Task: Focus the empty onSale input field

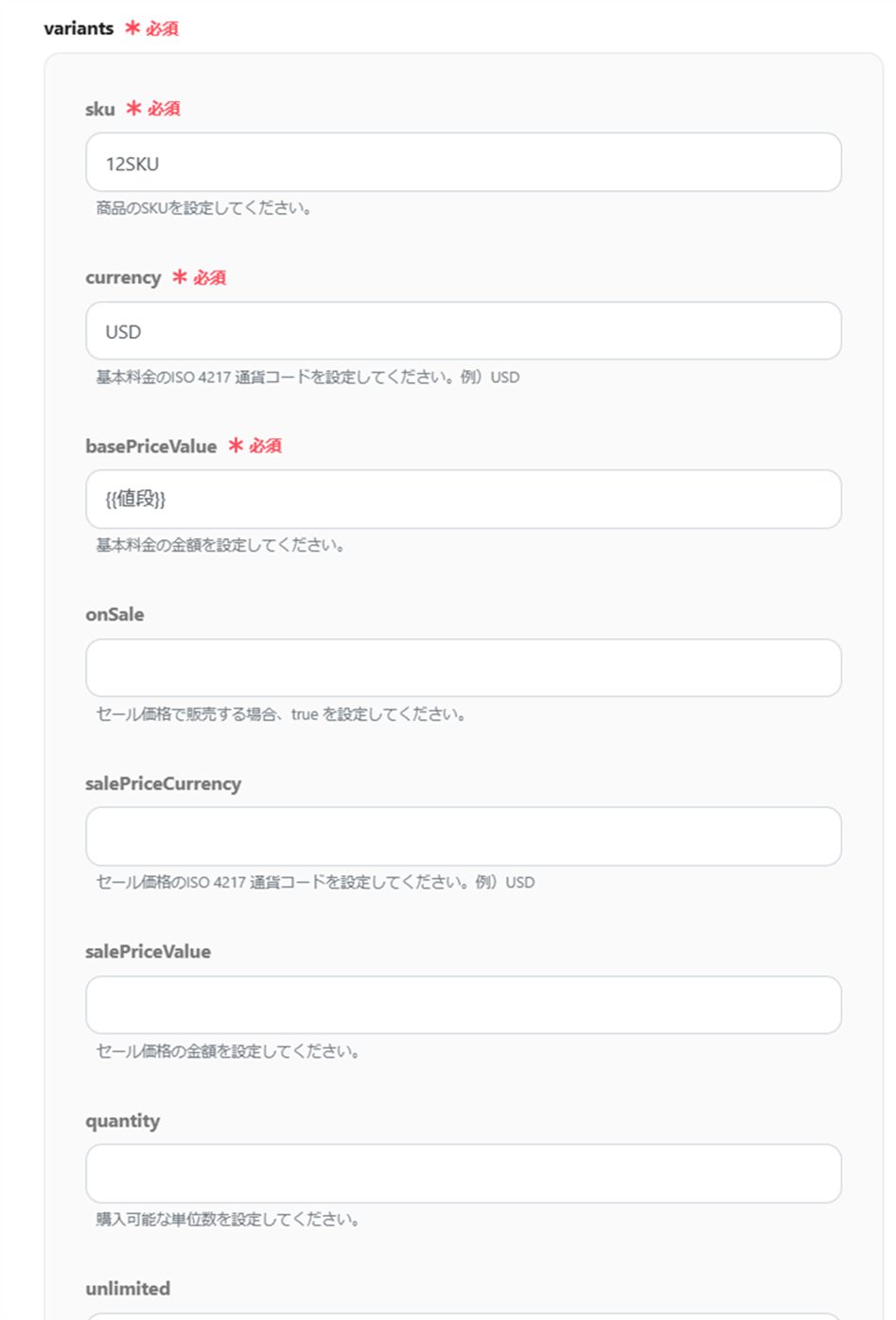Action: pos(463,668)
